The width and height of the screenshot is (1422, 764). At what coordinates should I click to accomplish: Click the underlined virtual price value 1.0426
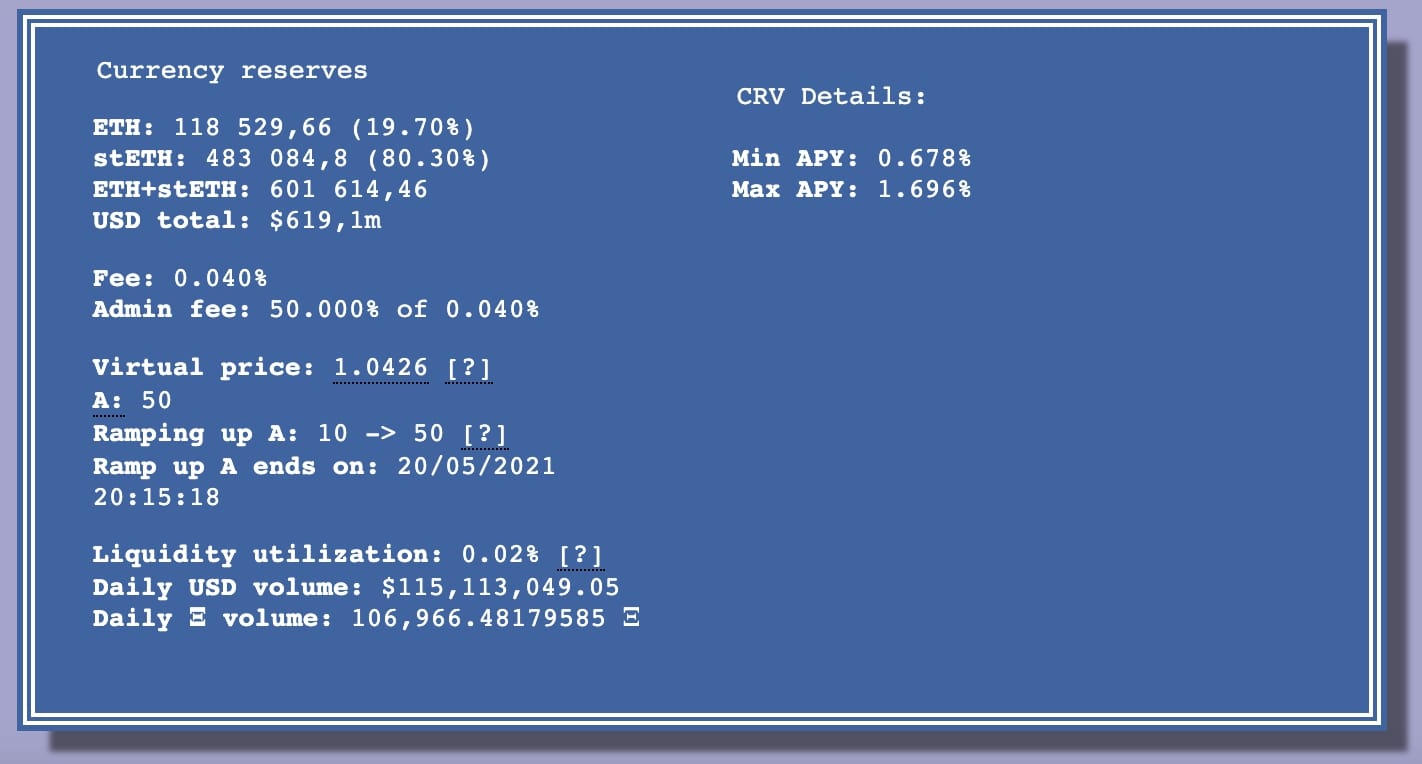point(380,368)
